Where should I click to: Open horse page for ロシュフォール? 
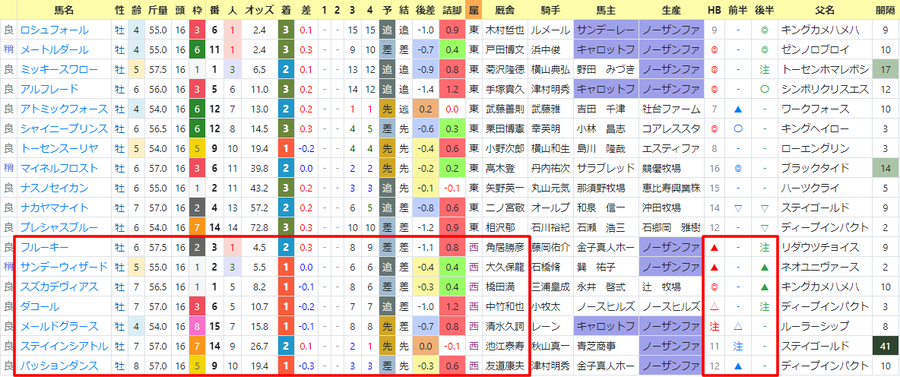(54, 30)
